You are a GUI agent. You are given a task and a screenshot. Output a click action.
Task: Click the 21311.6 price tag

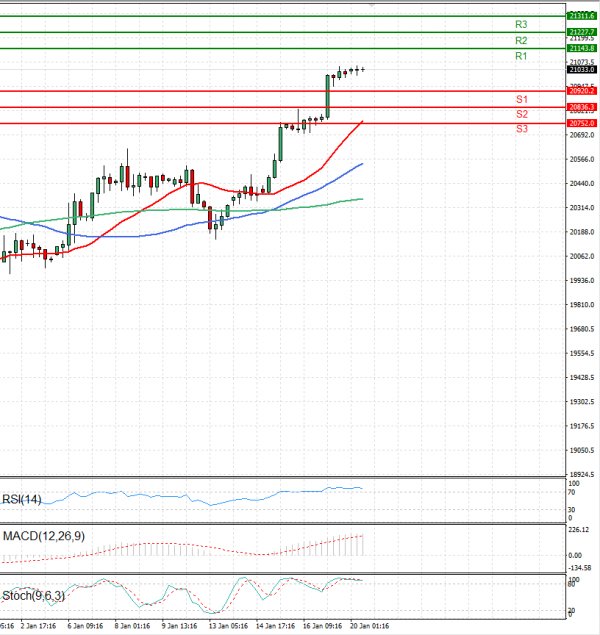tap(582, 16)
